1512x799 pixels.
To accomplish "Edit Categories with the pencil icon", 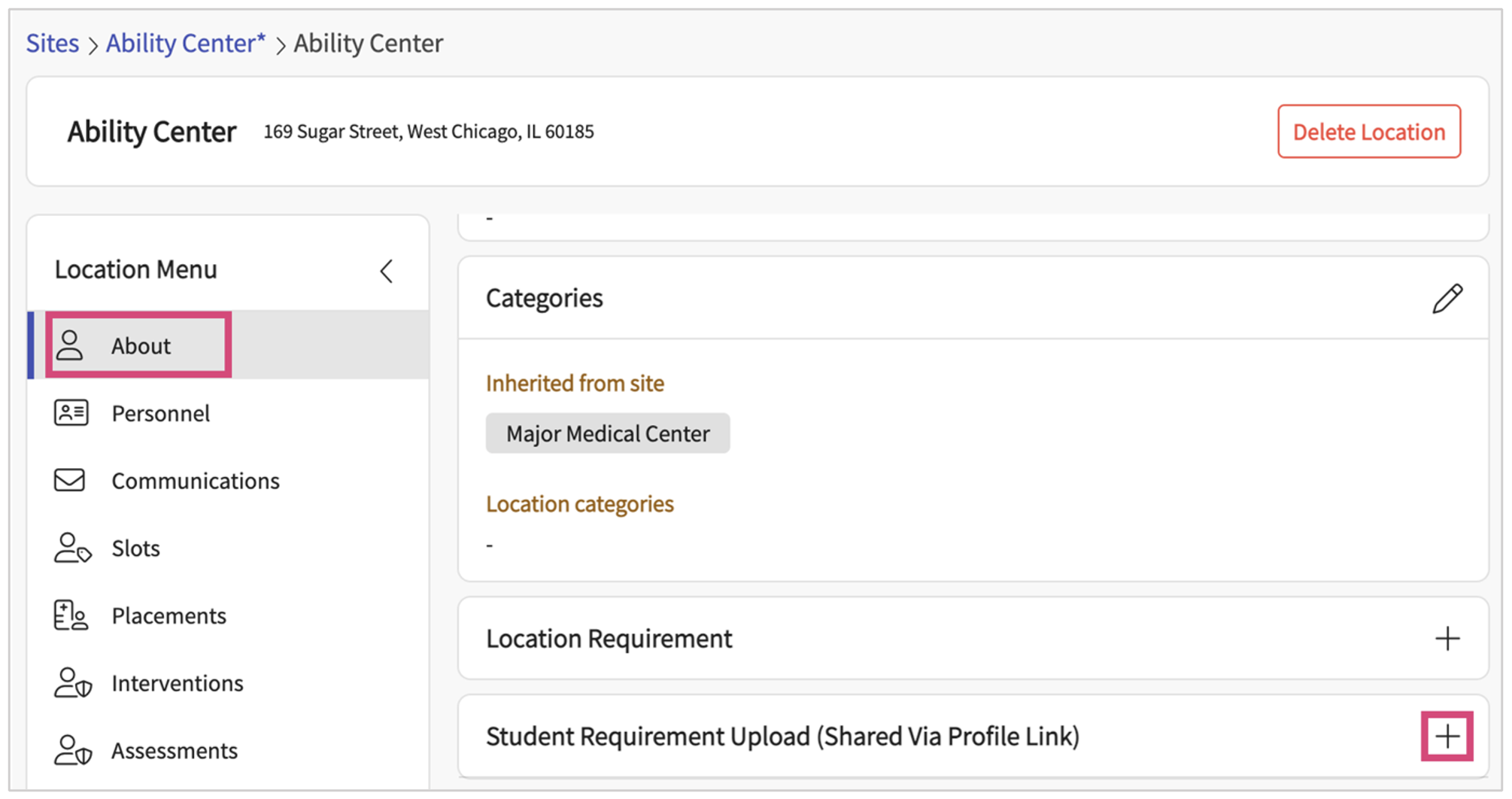I will [x=1447, y=299].
